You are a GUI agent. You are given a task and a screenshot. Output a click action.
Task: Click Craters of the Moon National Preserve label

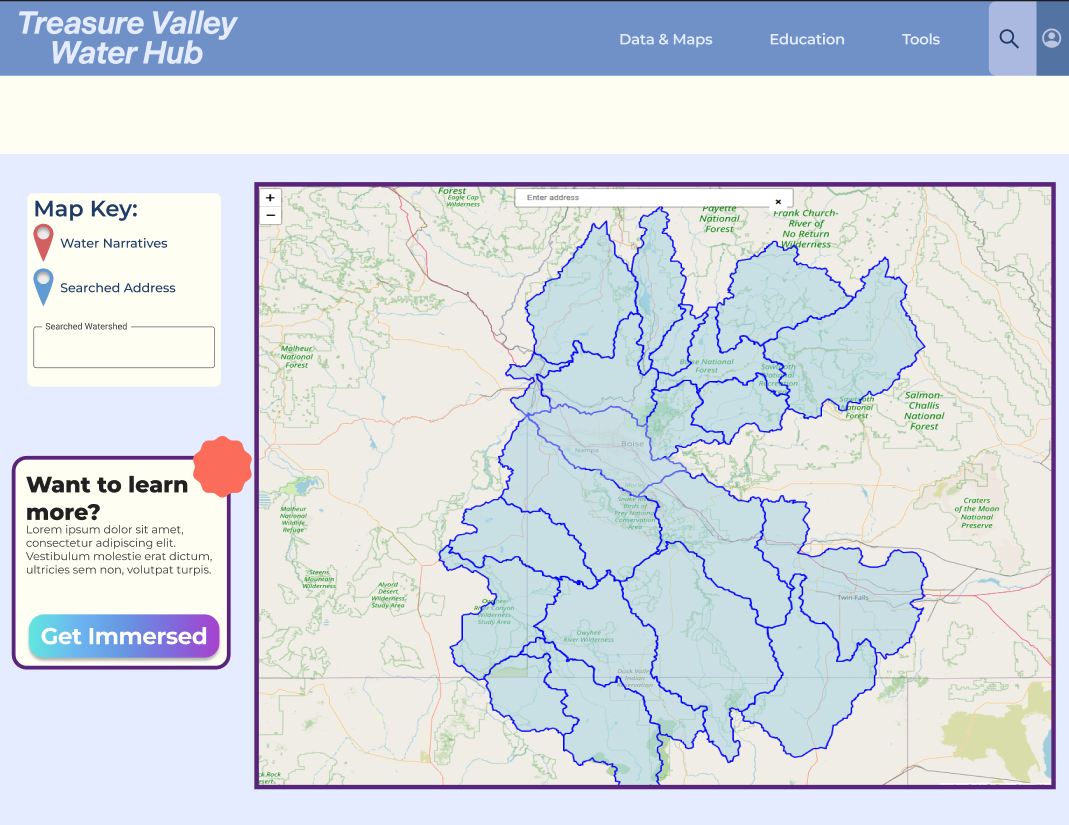(976, 513)
